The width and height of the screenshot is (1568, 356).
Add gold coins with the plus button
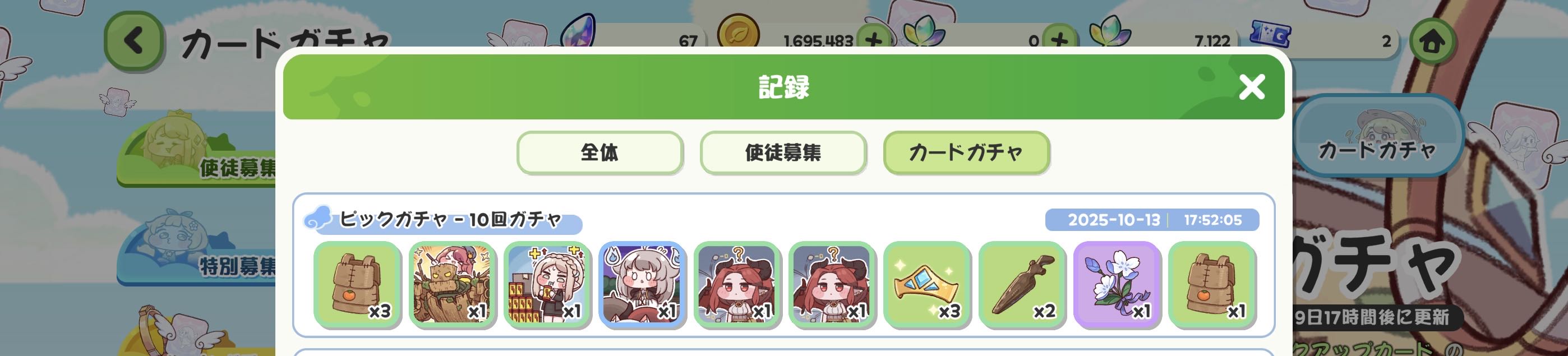point(874,40)
